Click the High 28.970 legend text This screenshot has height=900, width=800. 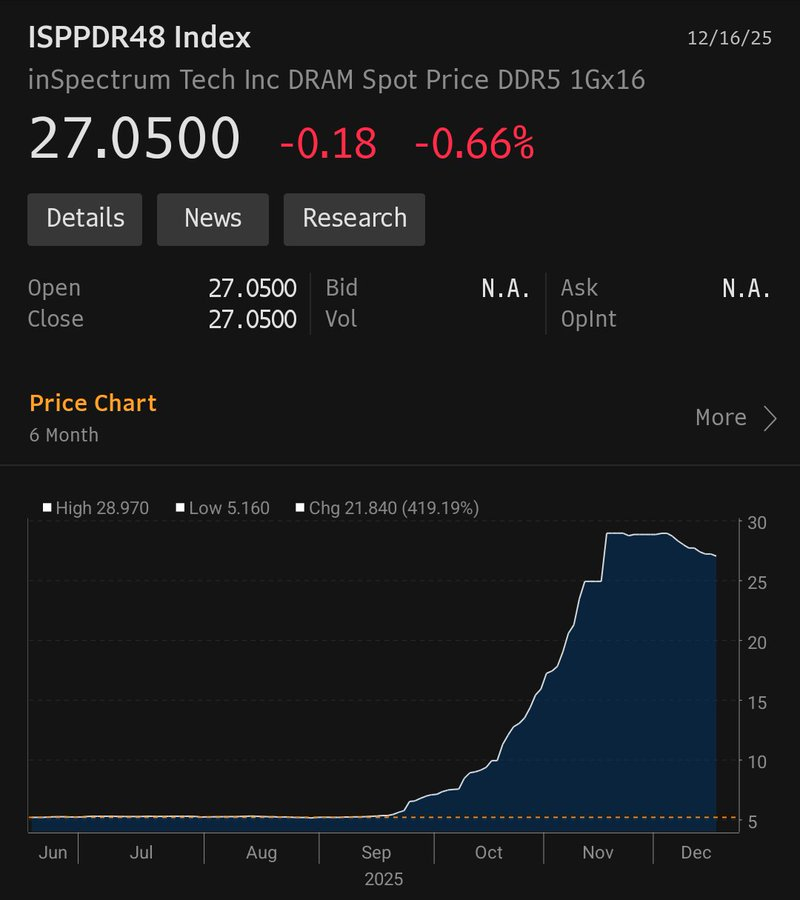(x=102, y=508)
